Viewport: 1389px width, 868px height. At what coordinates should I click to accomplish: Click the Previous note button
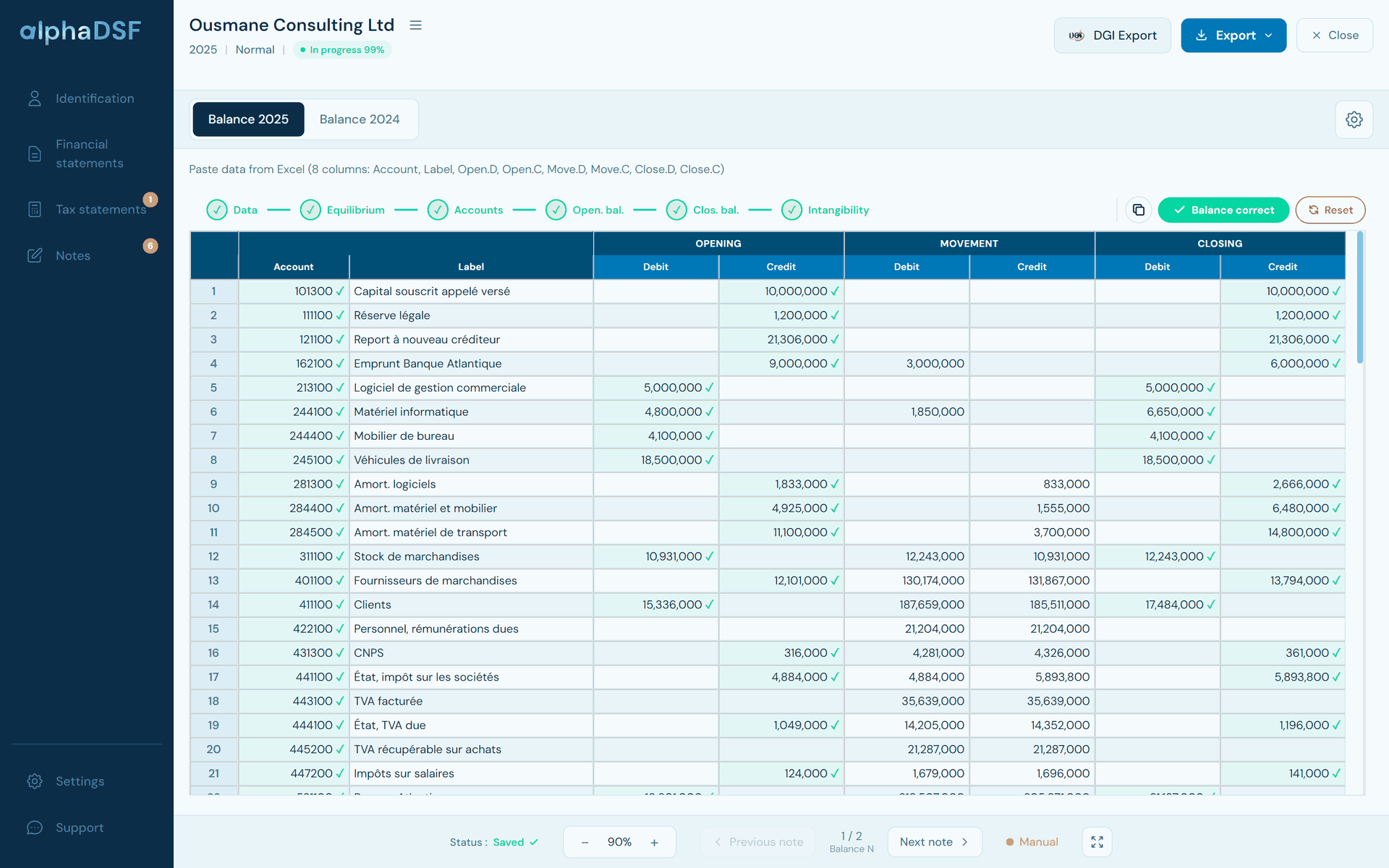(x=758, y=842)
